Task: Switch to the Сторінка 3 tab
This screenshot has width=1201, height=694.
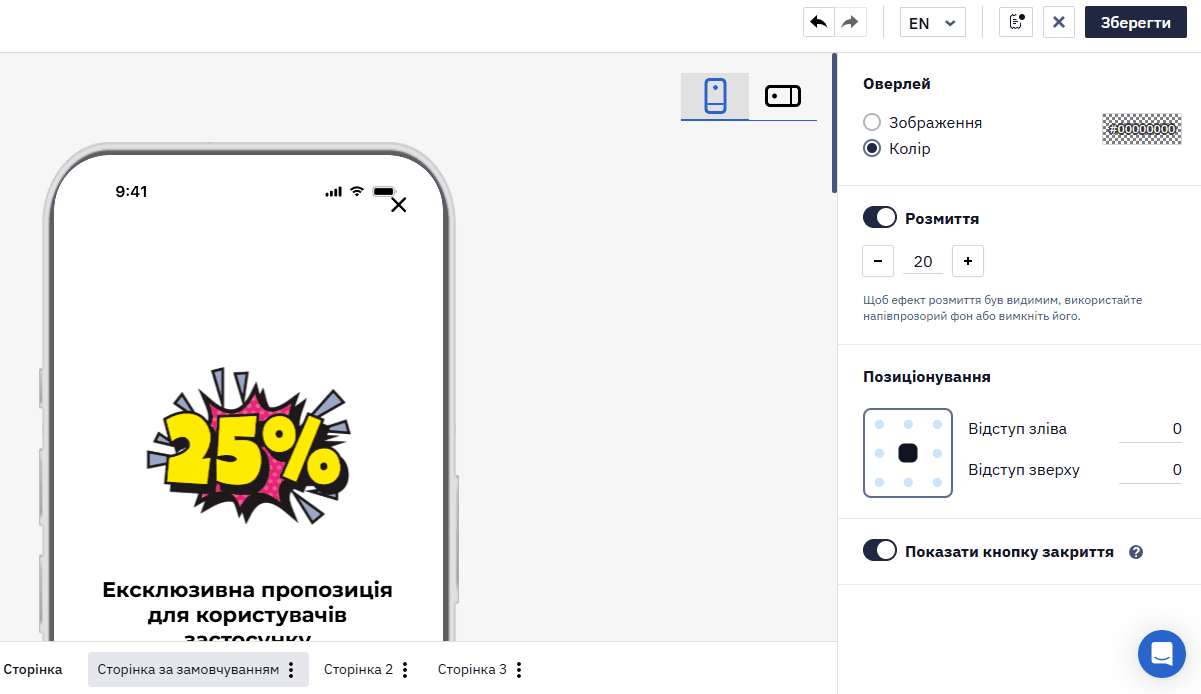Action: (x=472, y=670)
